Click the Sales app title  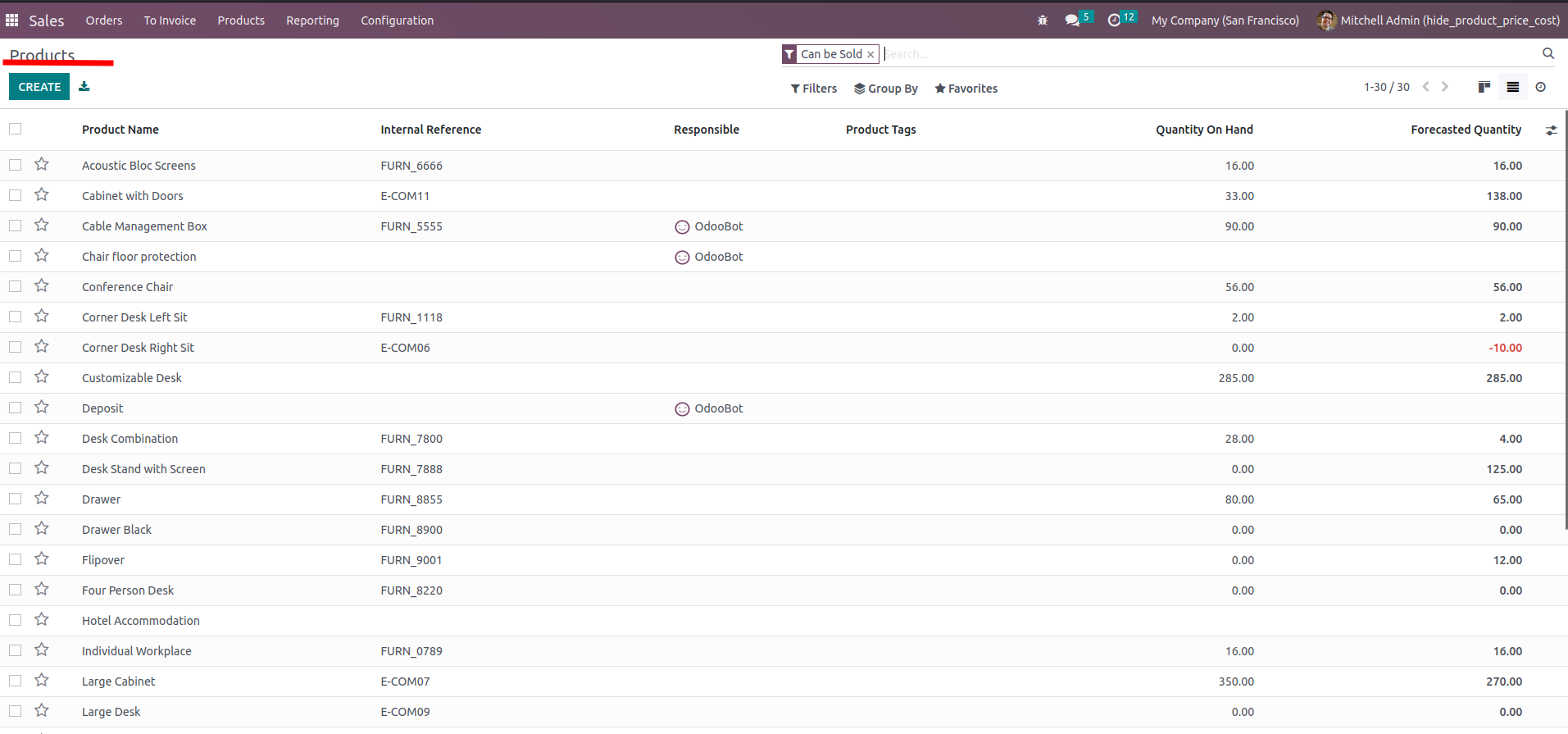(47, 21)
